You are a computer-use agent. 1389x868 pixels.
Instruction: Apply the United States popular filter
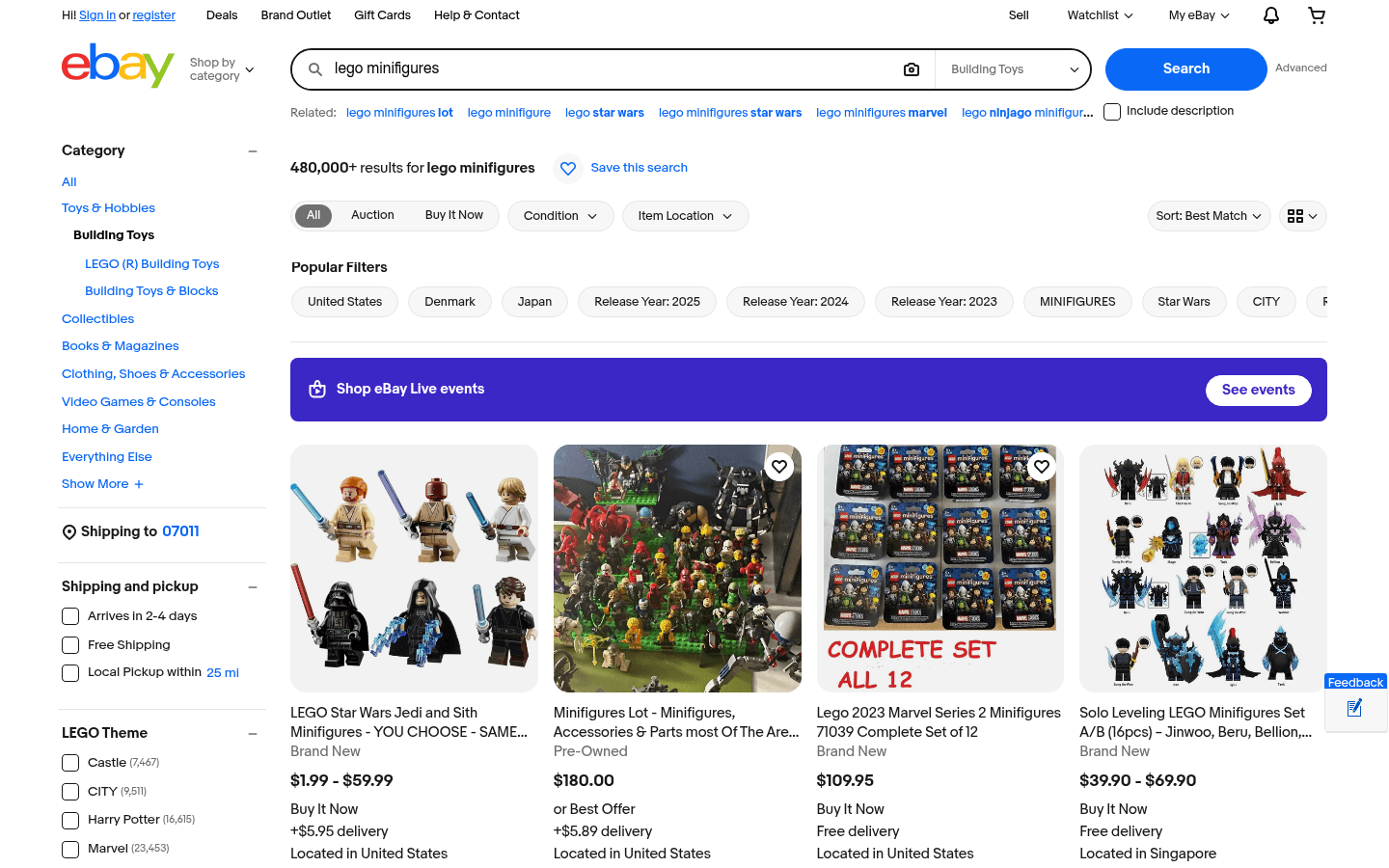tap(344, 302)
